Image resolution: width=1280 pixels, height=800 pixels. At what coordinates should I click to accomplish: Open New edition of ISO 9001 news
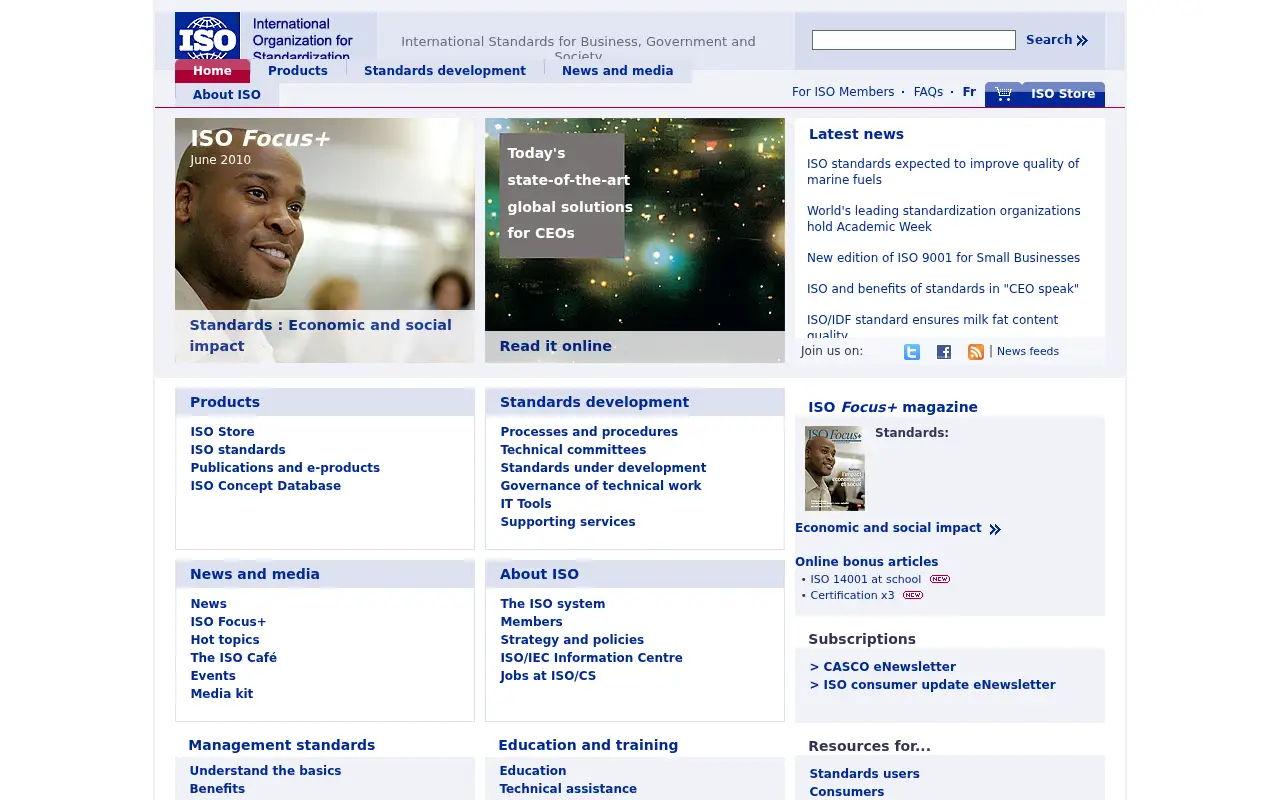943,258
